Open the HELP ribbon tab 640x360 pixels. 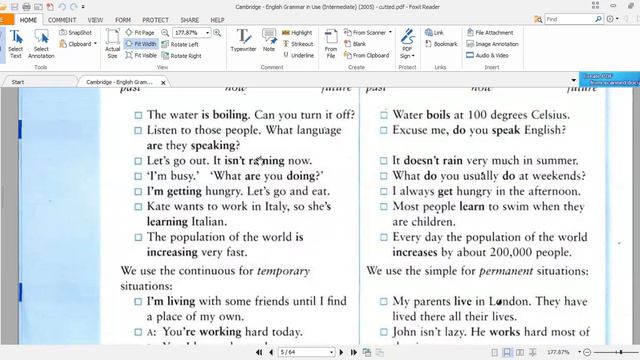coord(217,20)
